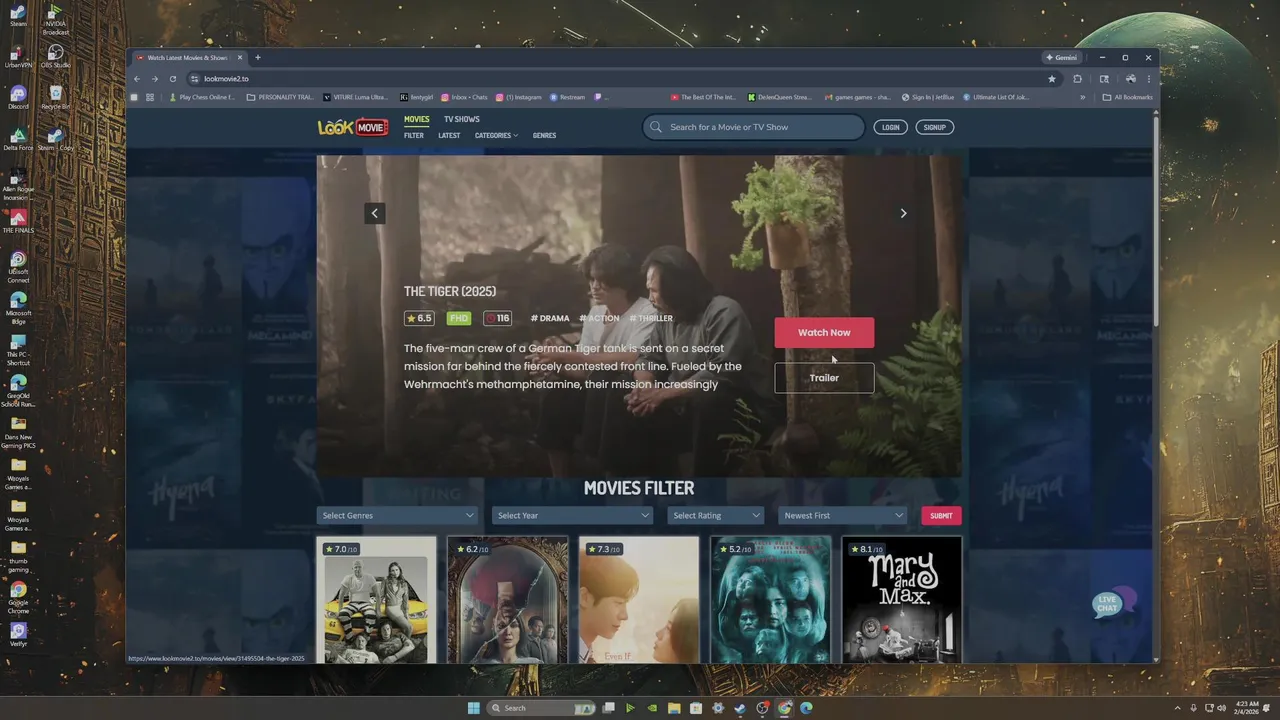This screenshot has height=720, width=1280.
Task: Click the LOGIN button
Action: [x=890, y=127]
